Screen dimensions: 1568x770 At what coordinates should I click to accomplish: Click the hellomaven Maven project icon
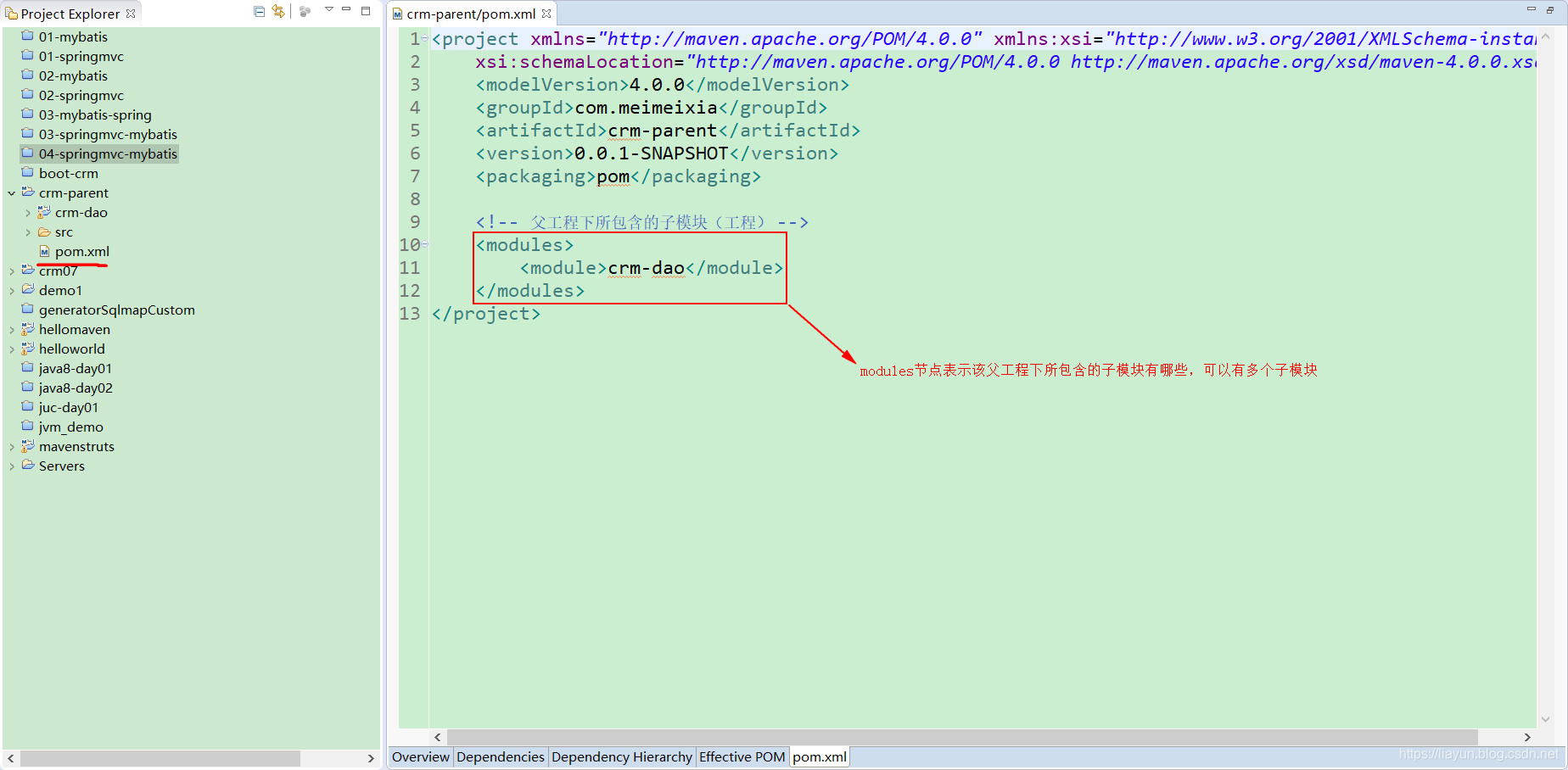click(28, 329)
